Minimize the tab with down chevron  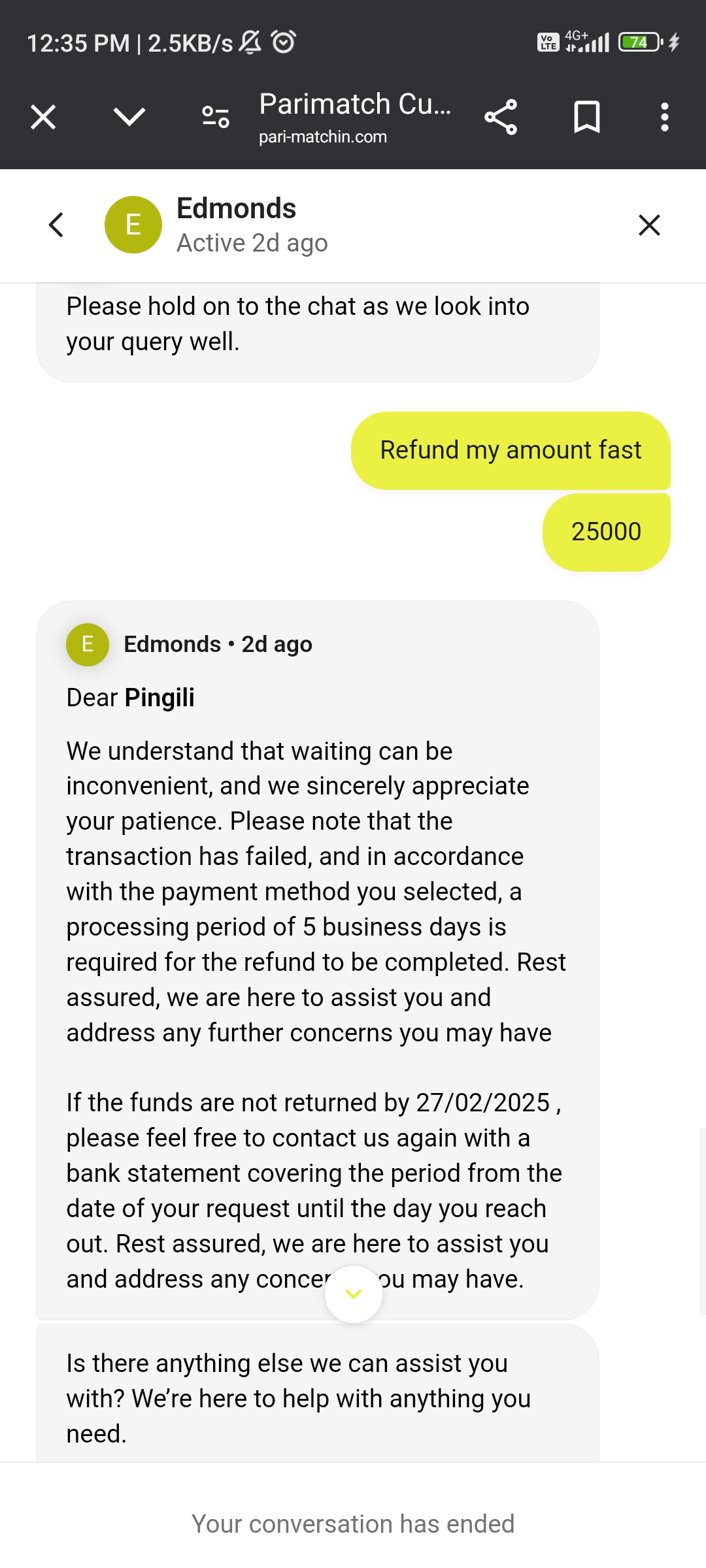point(129,118)
